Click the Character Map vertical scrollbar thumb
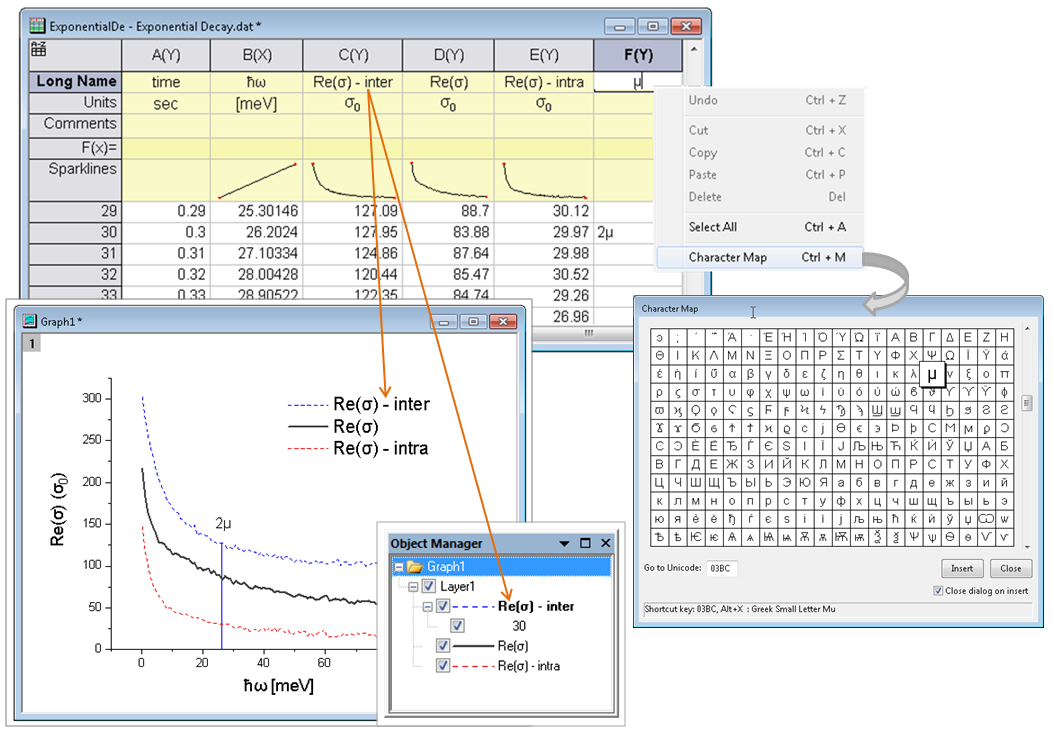The image size is (1054, 738). coord(1026,403)
